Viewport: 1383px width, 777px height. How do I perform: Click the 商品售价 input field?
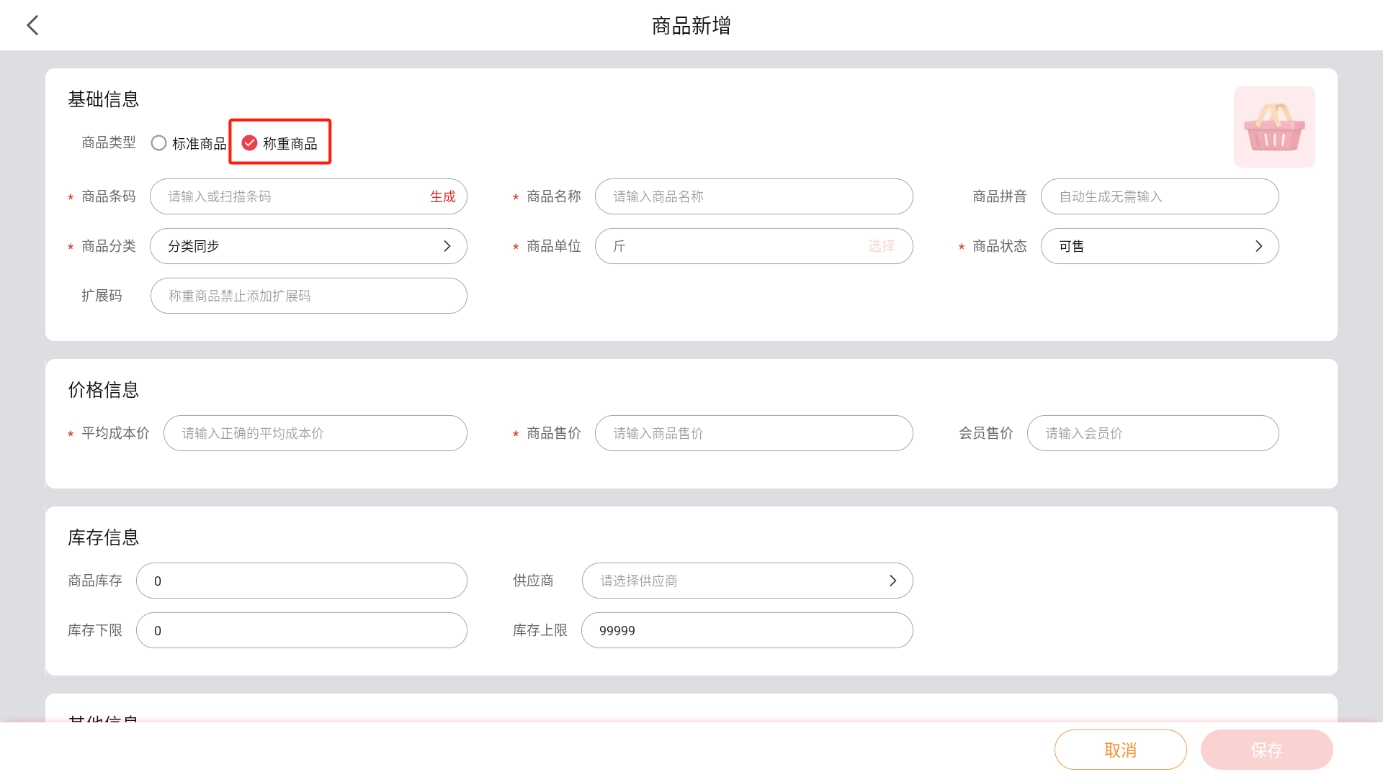tap(753, 434)
